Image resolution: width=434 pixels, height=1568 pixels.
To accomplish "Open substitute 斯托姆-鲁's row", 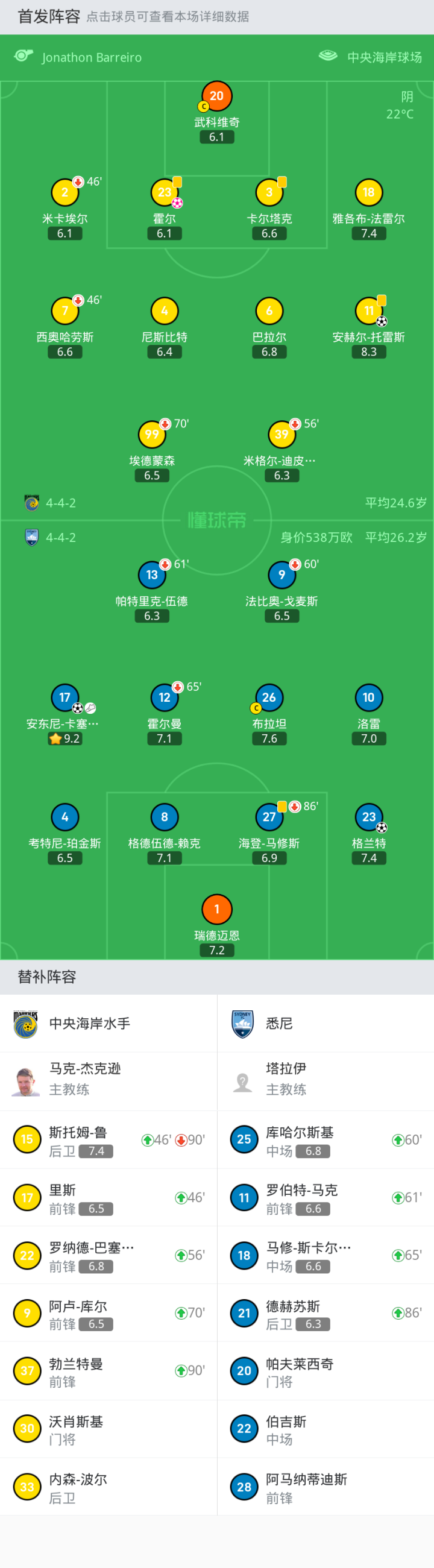I will [108, 1140].
